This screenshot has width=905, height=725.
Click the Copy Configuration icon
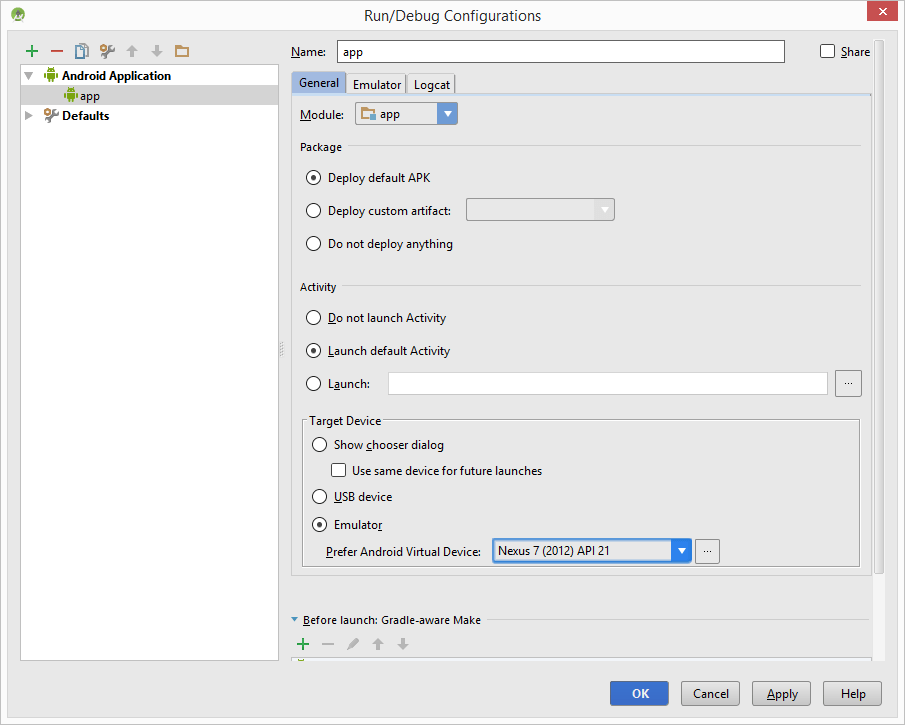tap(82, 51)
